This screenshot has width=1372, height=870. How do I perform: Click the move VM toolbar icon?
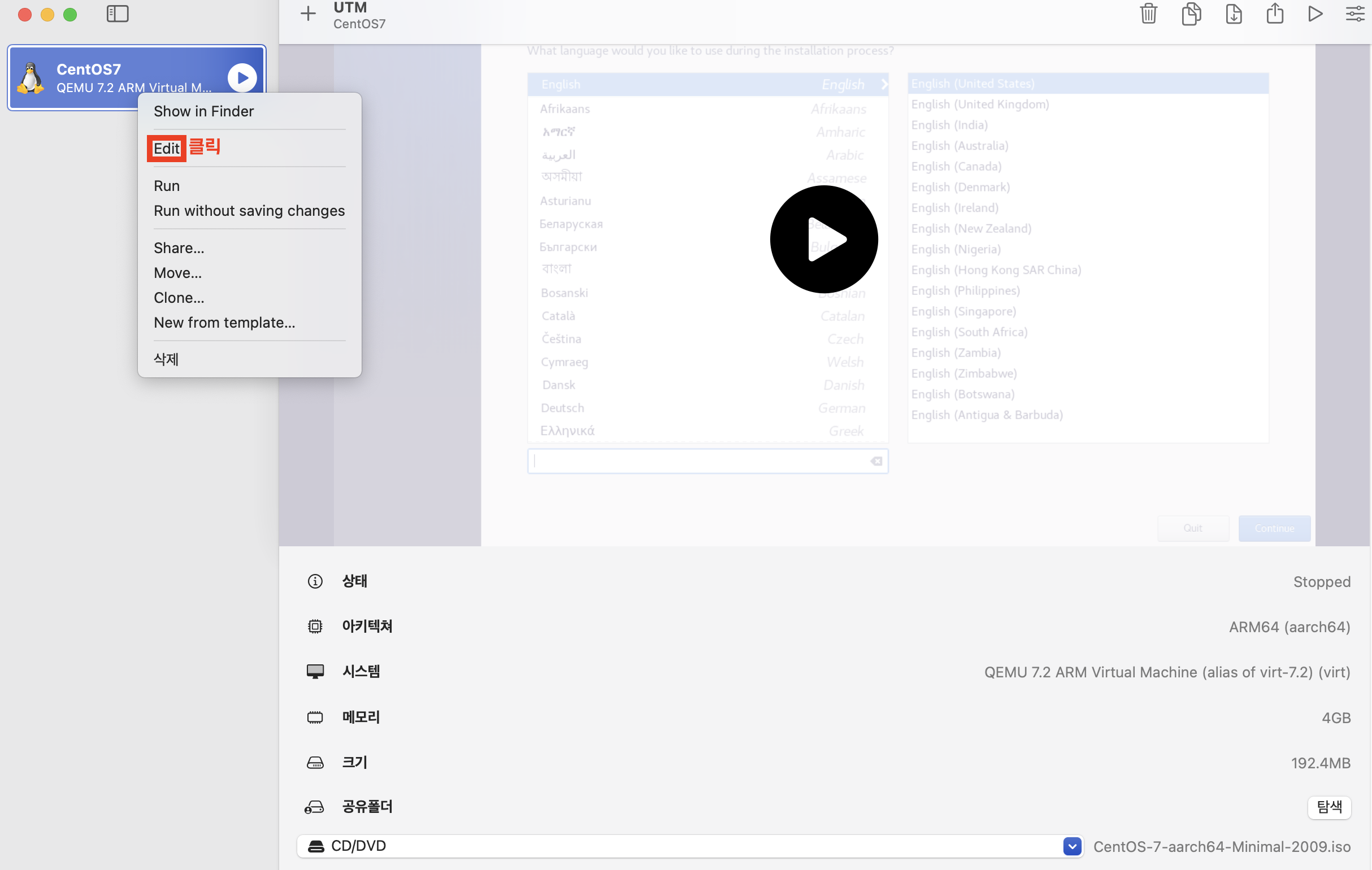tap(1233, 14)
